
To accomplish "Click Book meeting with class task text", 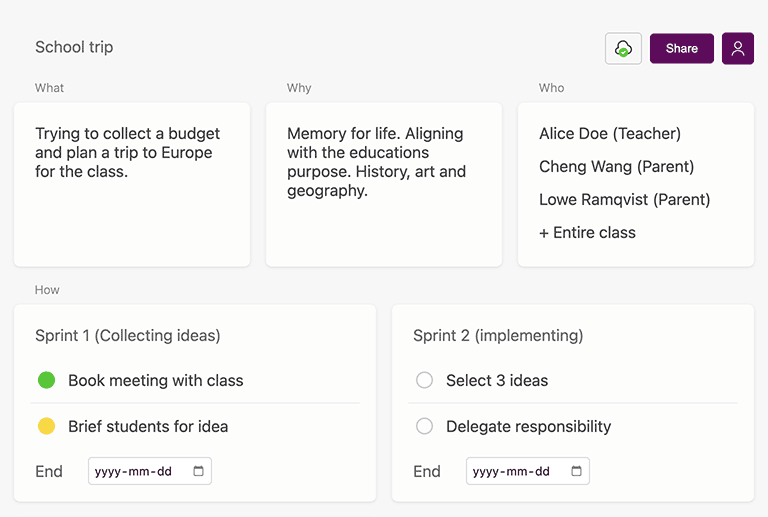I will coord(156,380).
